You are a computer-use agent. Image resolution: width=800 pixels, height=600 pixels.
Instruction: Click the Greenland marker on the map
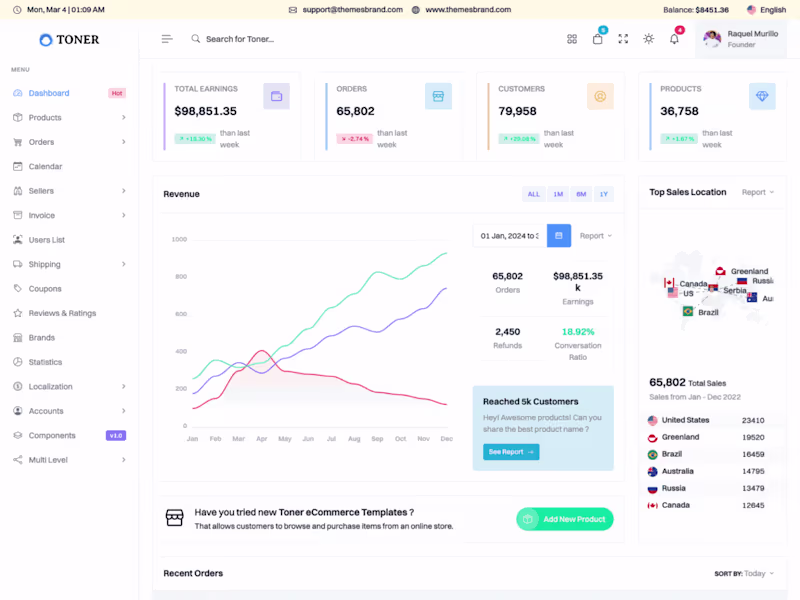tap(720, 271)
